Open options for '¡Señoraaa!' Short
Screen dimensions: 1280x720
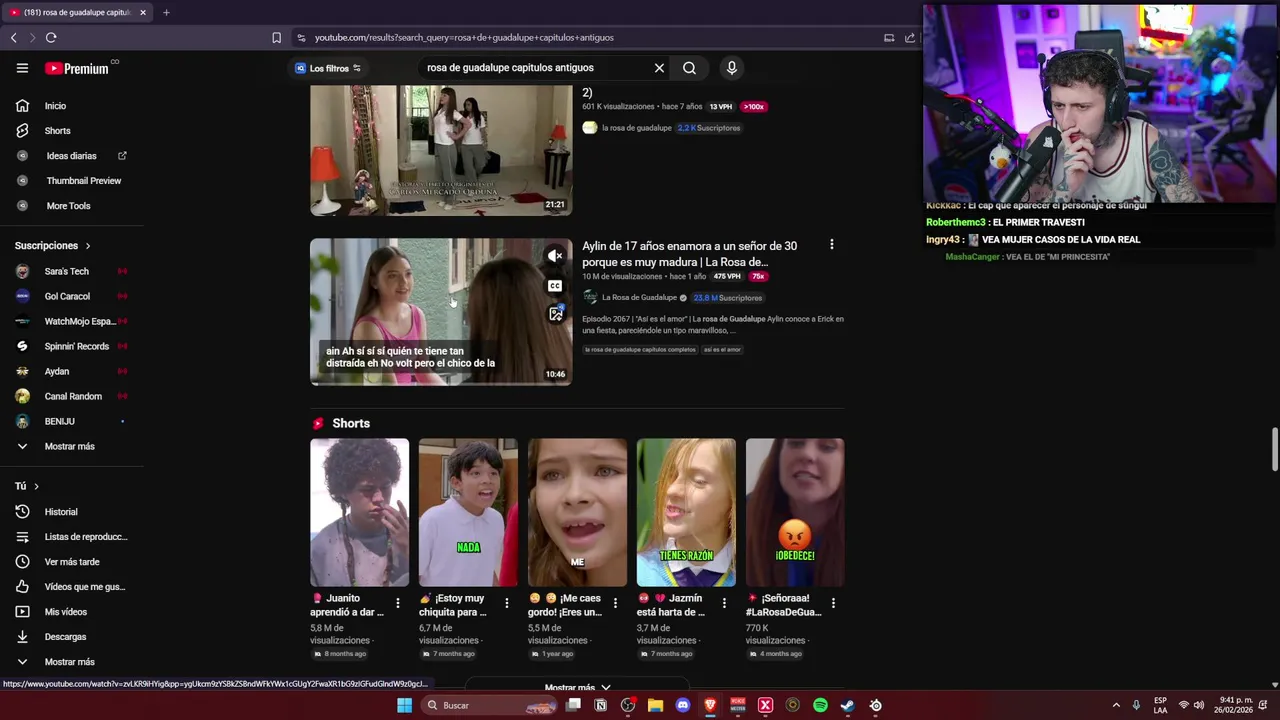point(833,603)
